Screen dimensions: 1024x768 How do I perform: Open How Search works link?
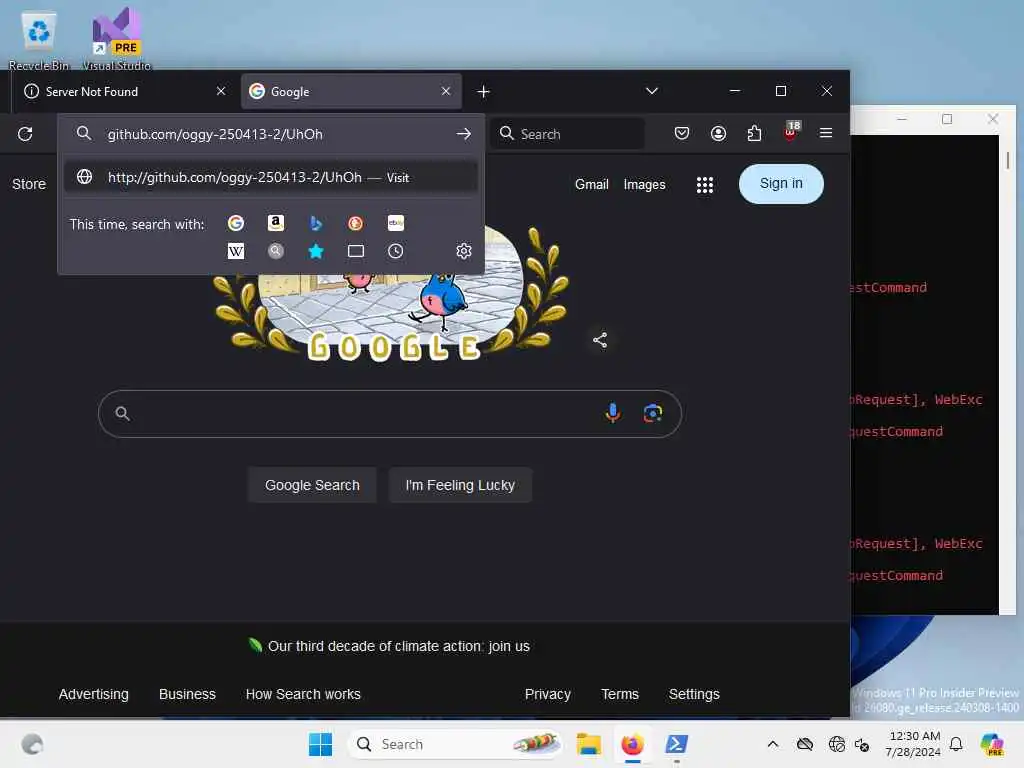[x=303, y=694]
